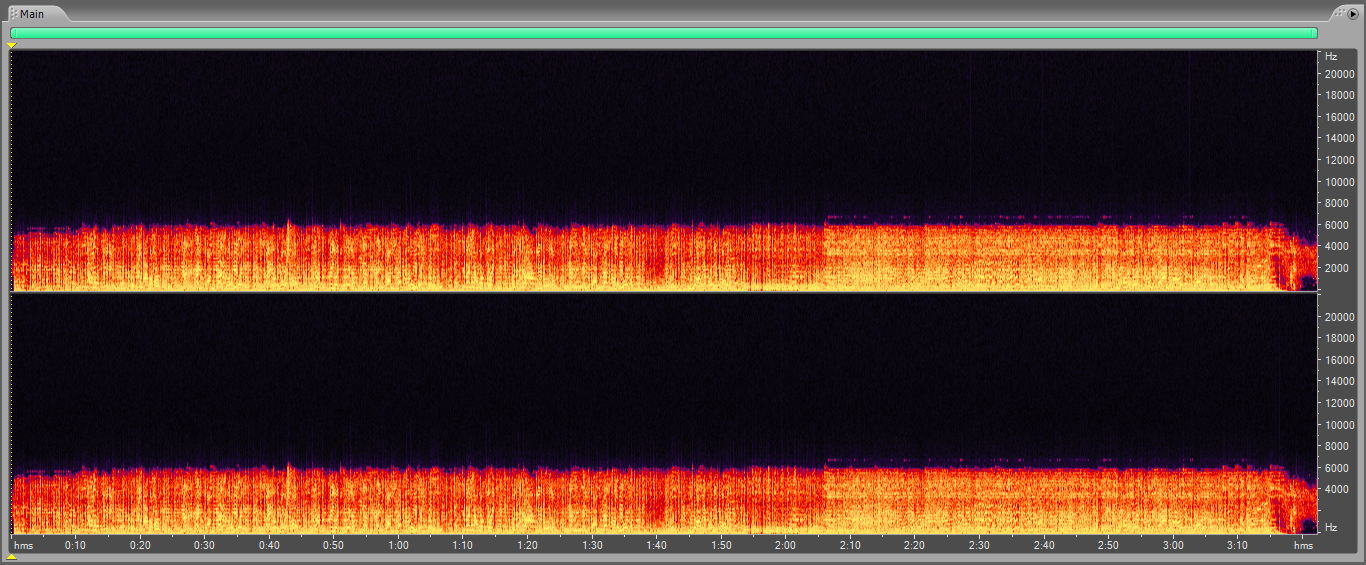Click the 1:30 mark on the time ruler
Screen dimensions: 1366x565
[592, 546]
